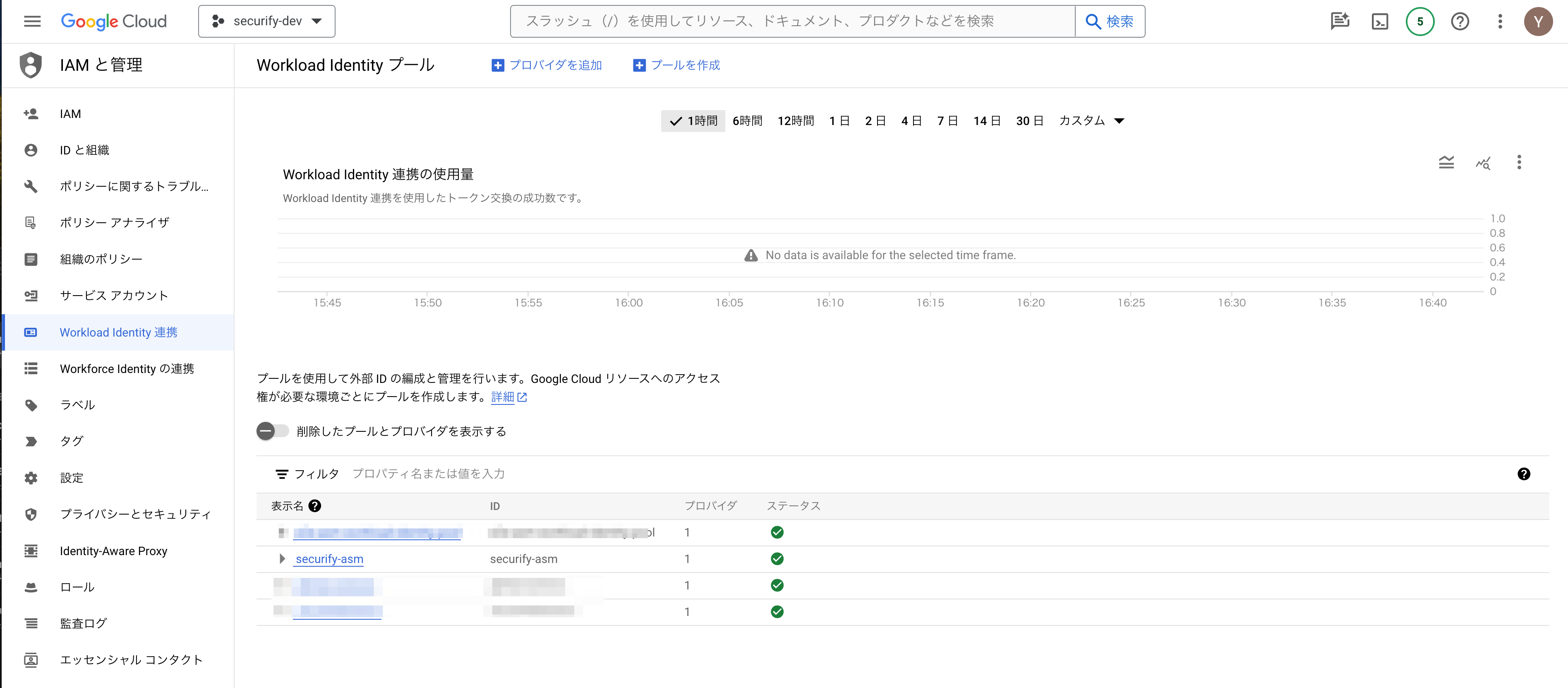
Task: Click securify-asm row status checkmark
Action: tap(777, 559)
